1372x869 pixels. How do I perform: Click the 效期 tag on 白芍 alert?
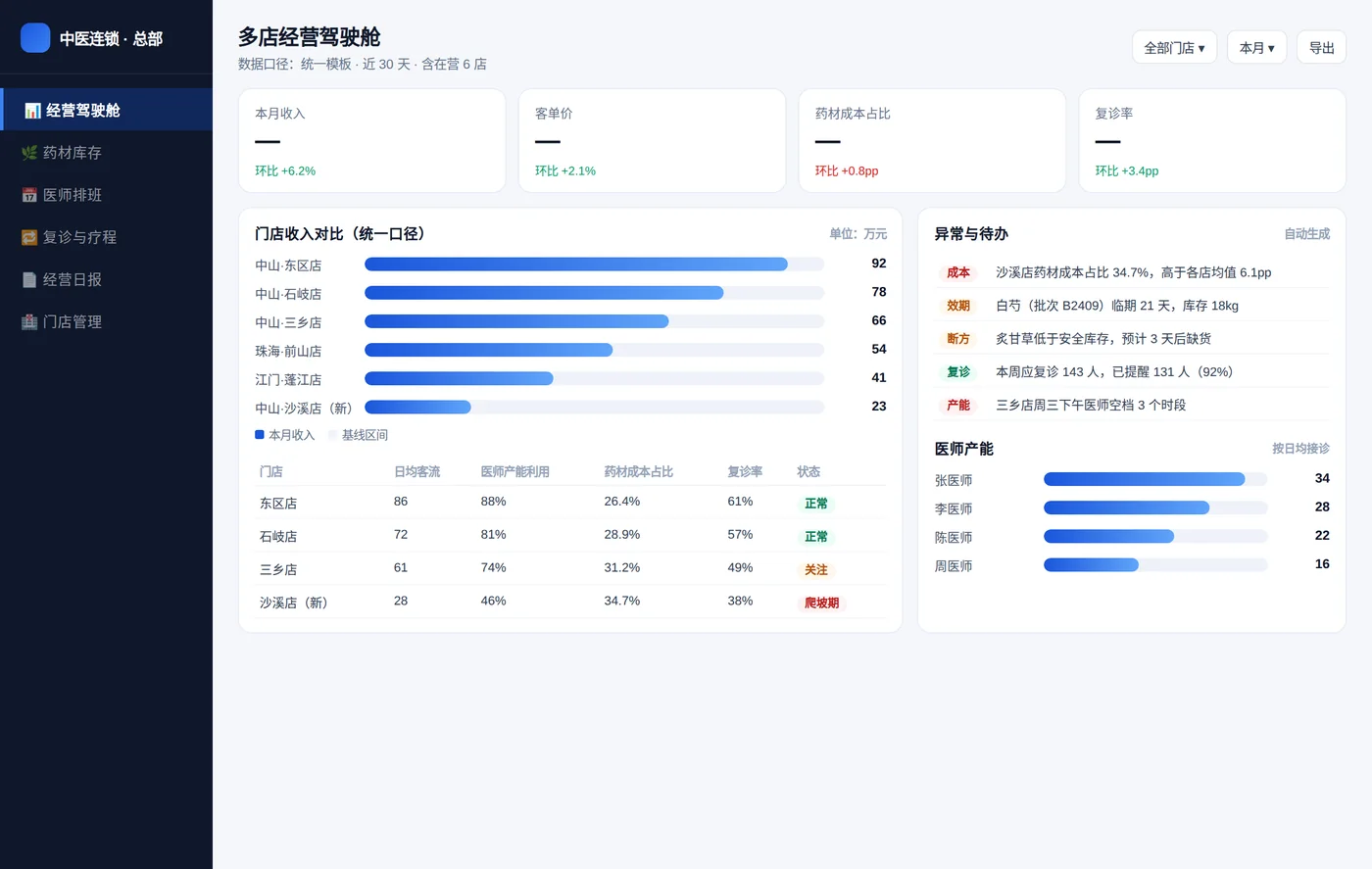(x=958, y=306)
